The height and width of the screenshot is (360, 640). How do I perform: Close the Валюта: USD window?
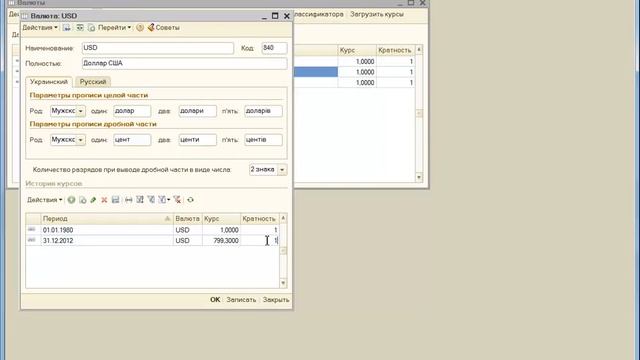[x=287, y=16]
